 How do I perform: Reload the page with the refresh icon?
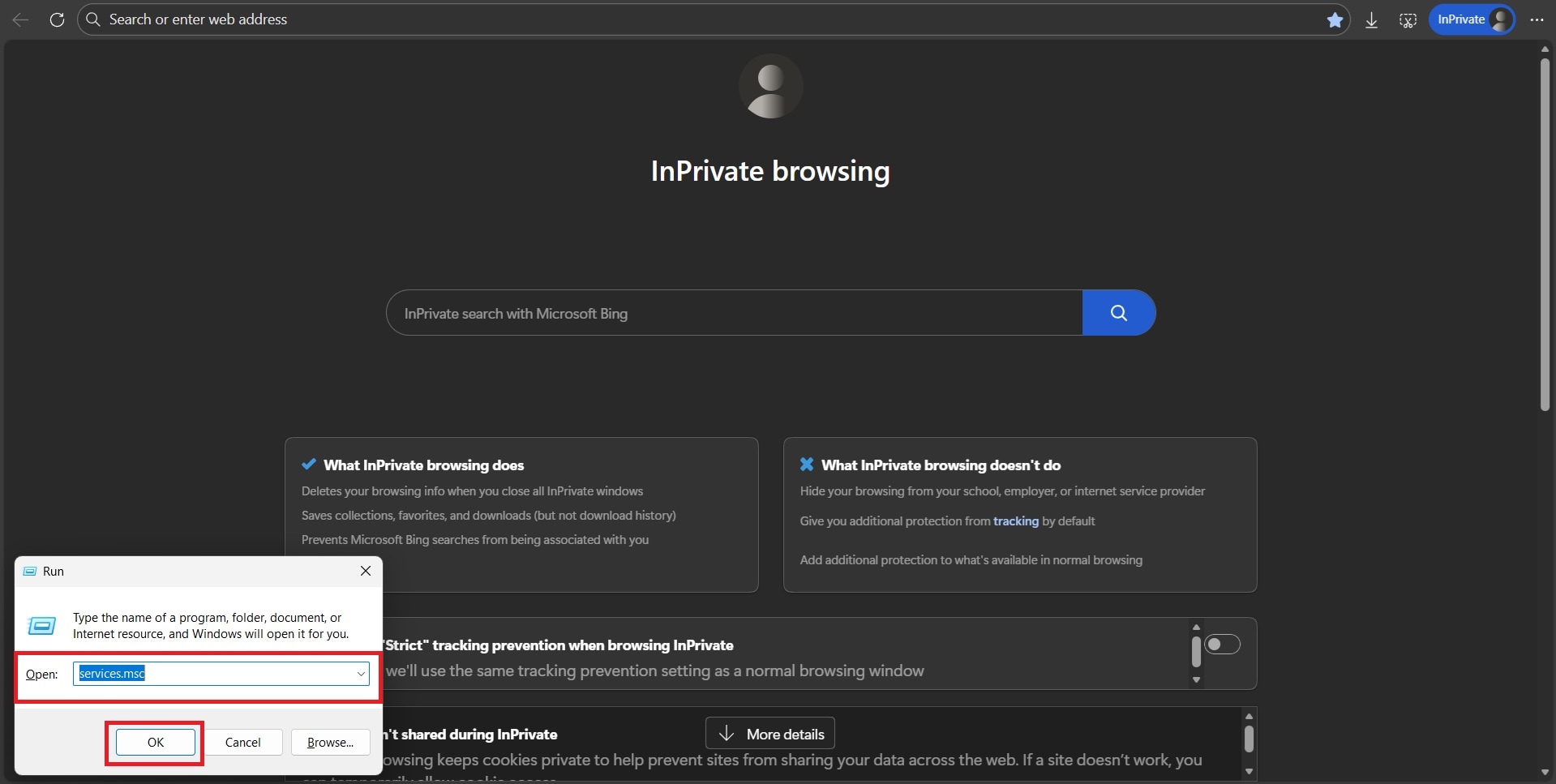pos(57,19)
